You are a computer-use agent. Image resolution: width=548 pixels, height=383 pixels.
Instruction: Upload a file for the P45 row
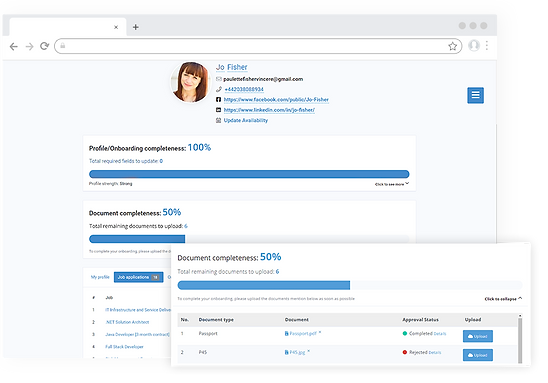[478, 355]
